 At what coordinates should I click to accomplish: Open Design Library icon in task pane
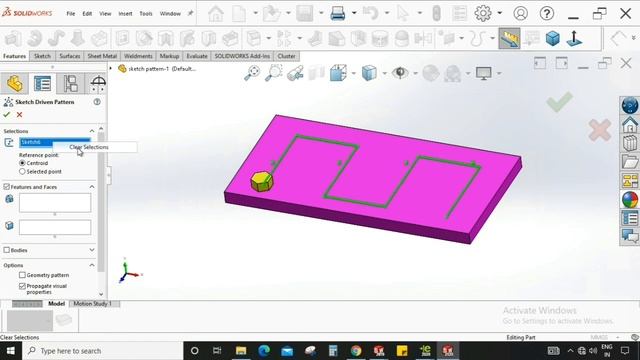(x=630, y=143)
